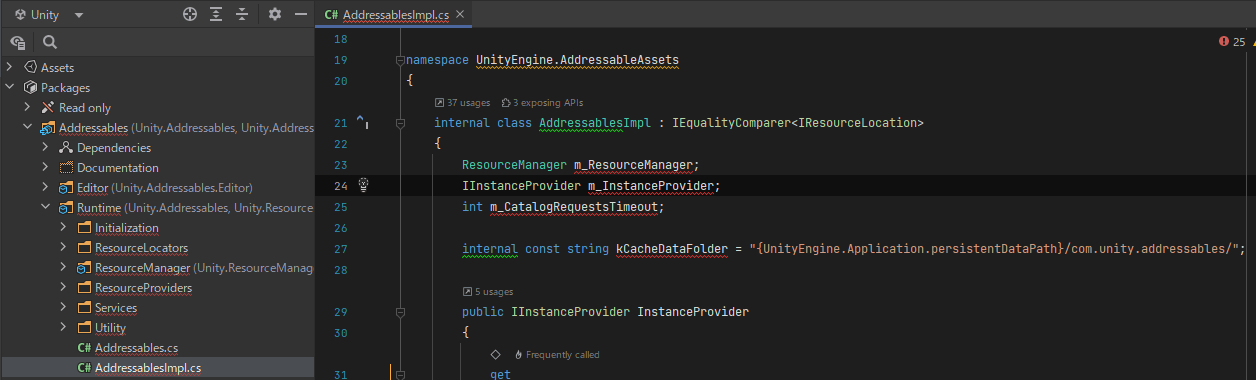The width and height of the screenshot is (1256, 380).
Task: Open explorer settings gear menu
Action: coord(275,14)
